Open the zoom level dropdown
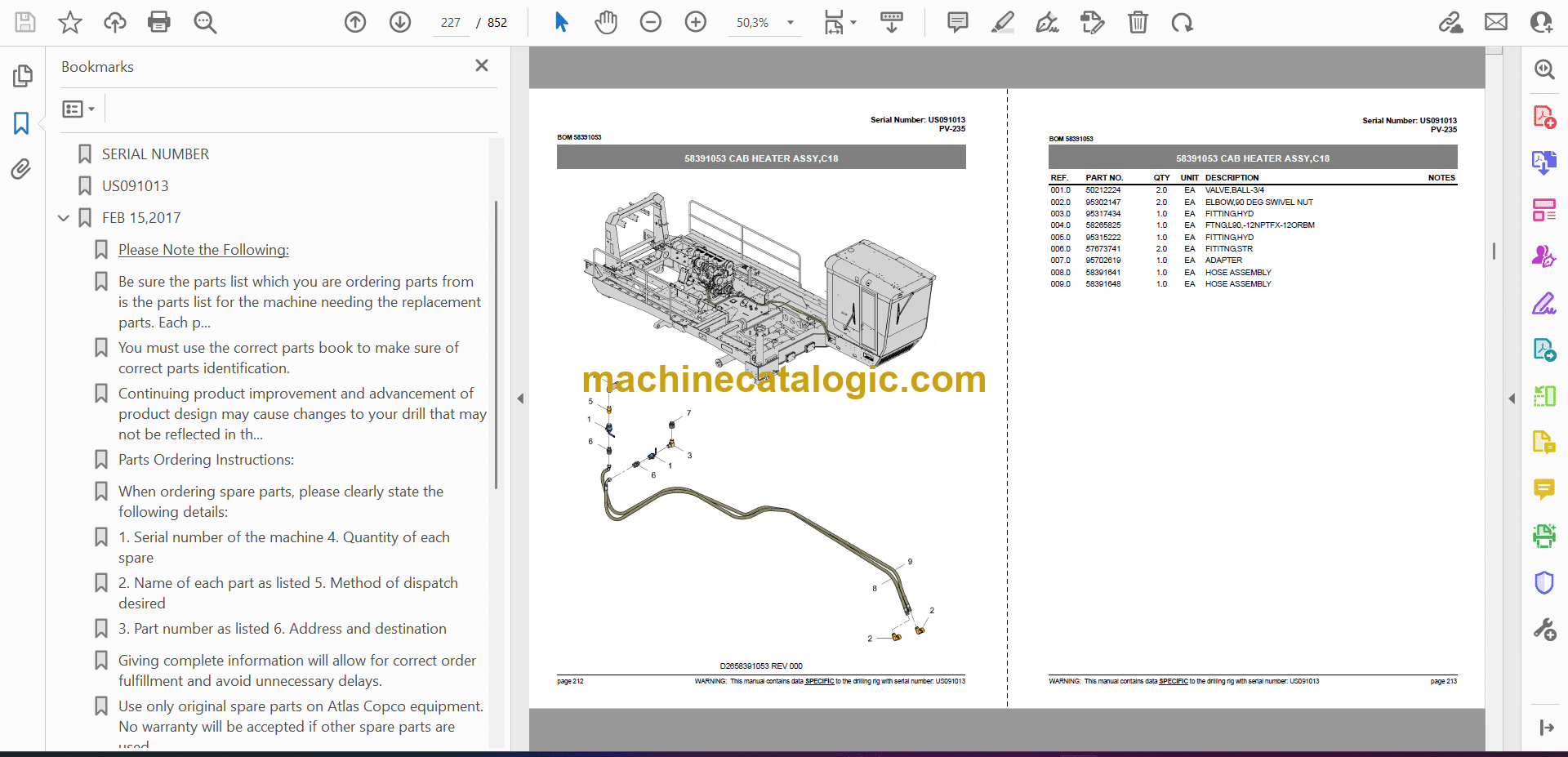The width and height of the screenshot is (1568, 757). coord(790,23)
